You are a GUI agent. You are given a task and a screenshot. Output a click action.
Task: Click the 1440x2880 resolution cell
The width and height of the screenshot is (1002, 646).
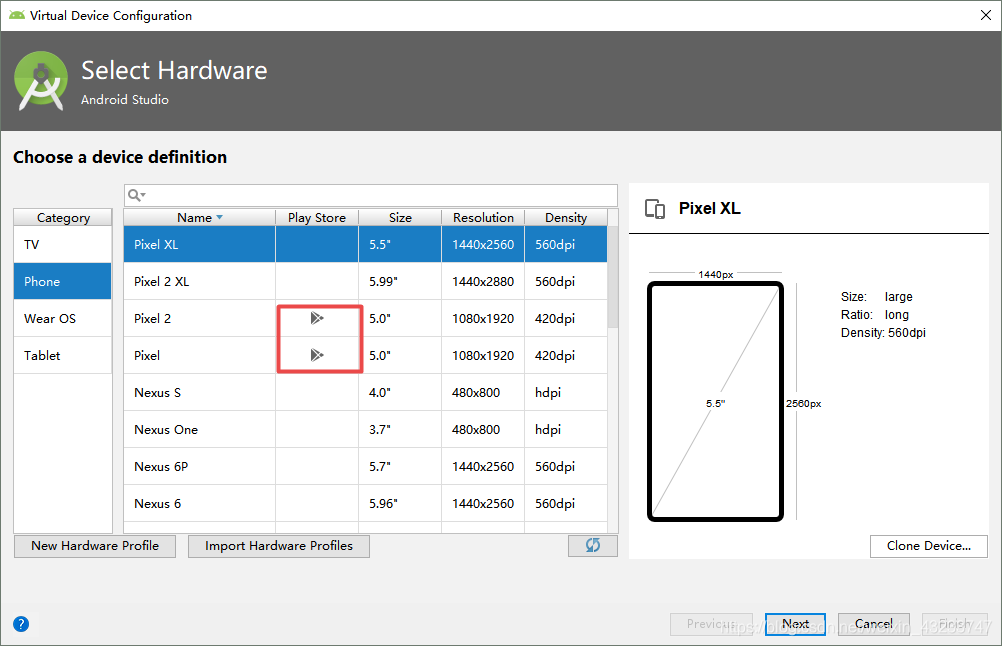coord(483,281)
